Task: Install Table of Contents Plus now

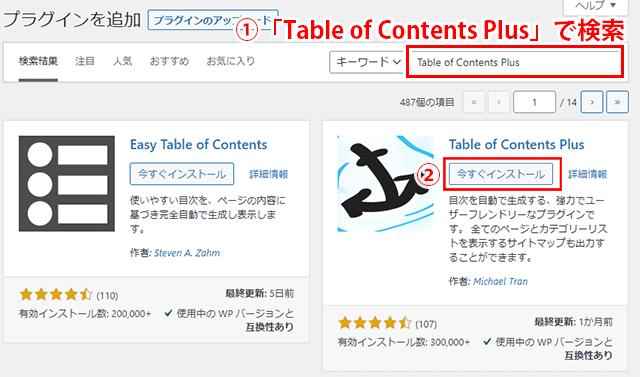Action: tap(501, 174)
